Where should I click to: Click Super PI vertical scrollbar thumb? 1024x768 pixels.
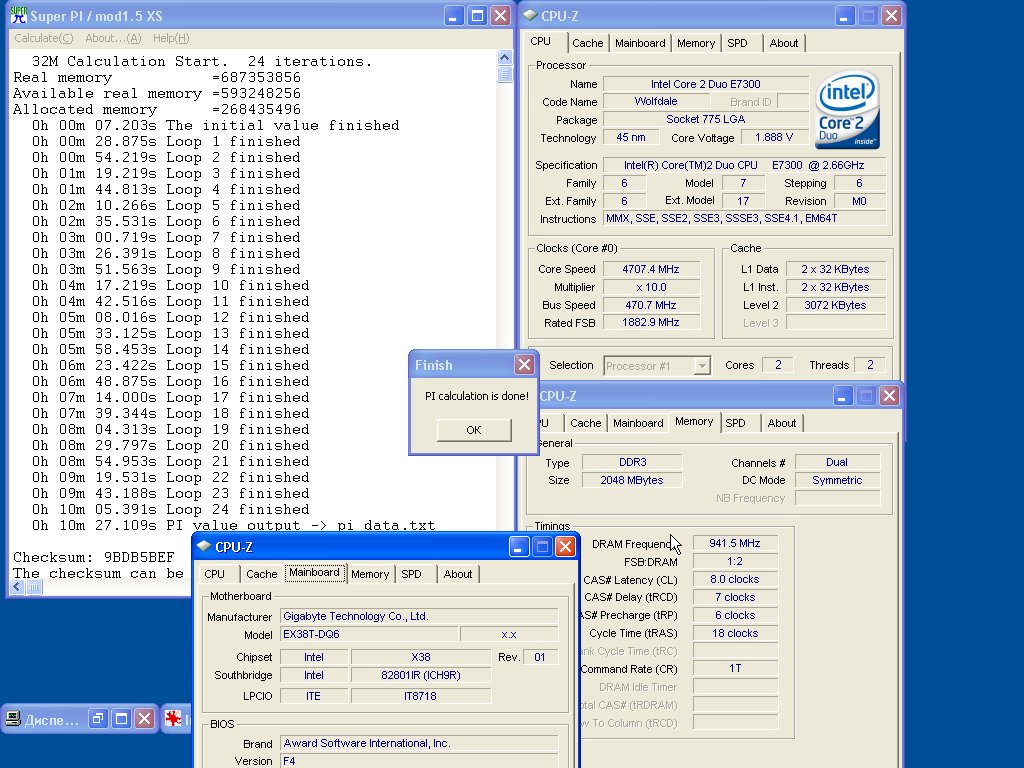coord(504,74)
